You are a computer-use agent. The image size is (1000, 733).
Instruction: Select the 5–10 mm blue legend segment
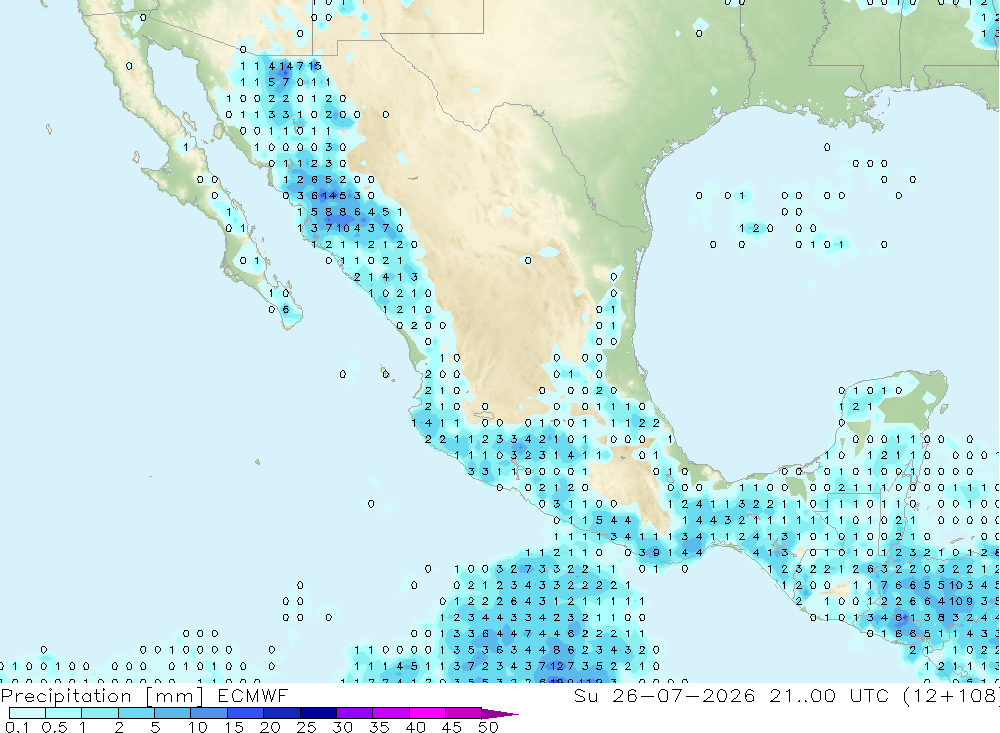tap(173, 713)
